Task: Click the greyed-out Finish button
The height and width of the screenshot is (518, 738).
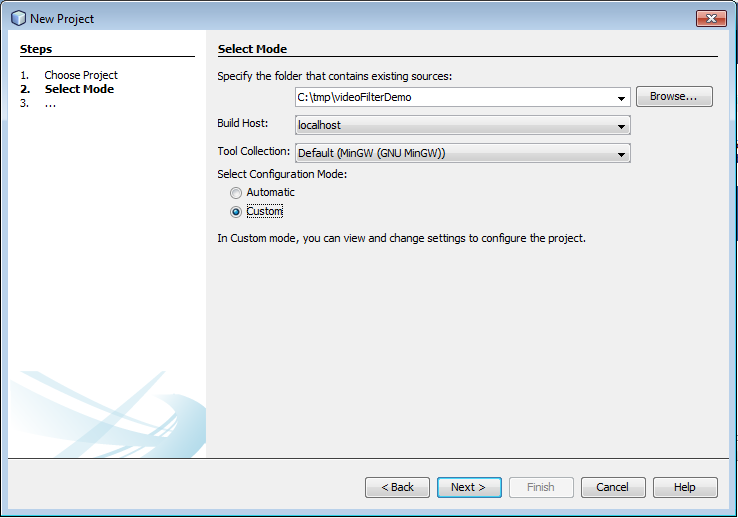Action: 541,487
